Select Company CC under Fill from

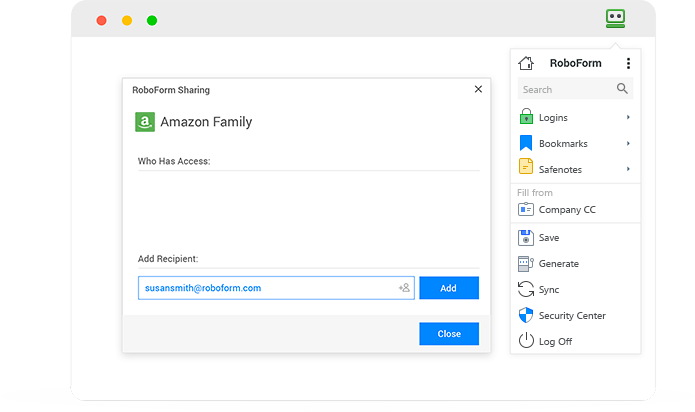click(575, 210)
